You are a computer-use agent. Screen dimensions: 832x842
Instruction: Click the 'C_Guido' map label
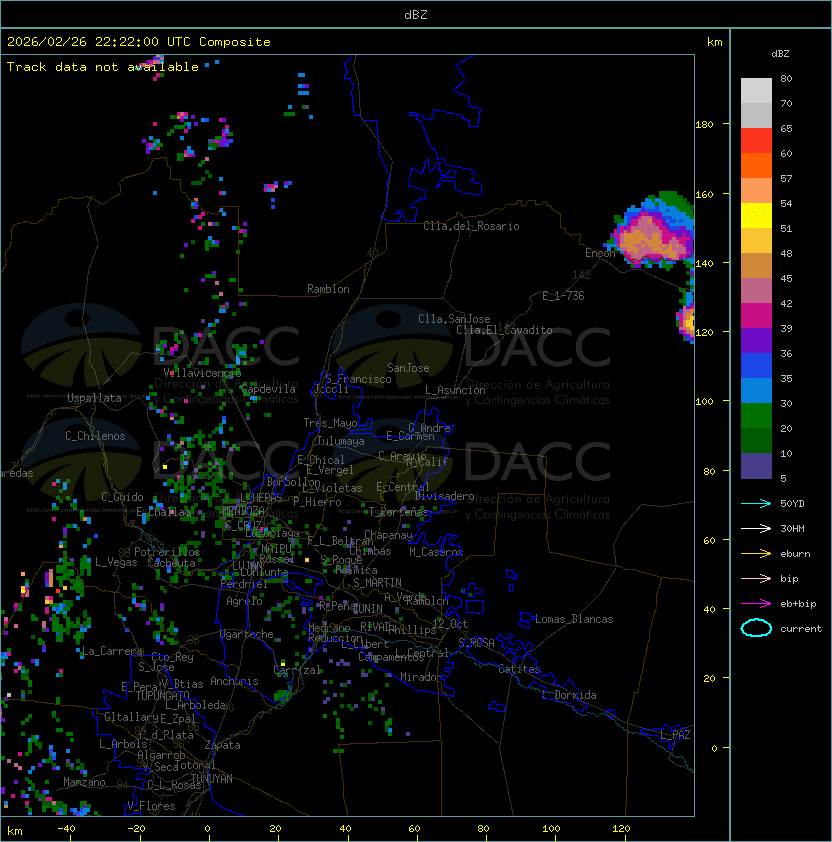[122, 497]
